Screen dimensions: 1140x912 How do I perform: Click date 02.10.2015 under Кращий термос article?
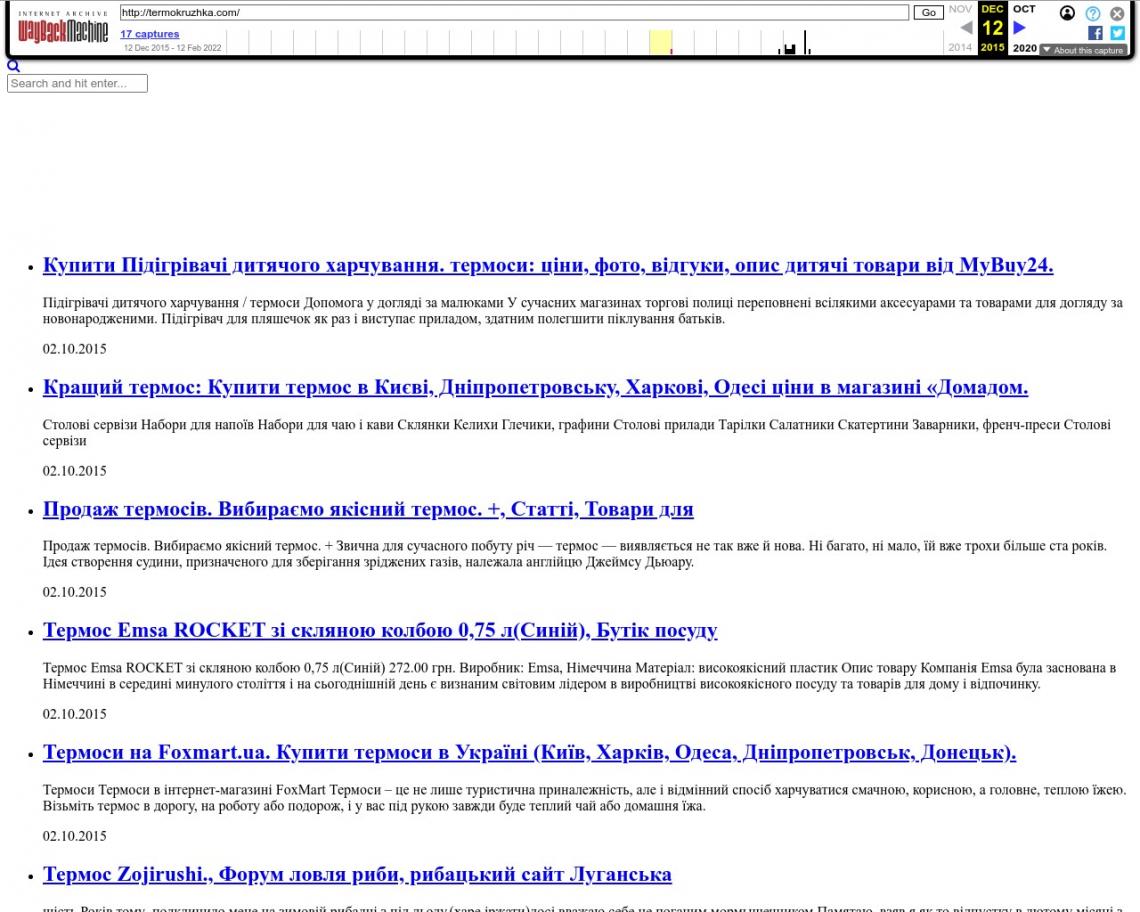pos(75,471)
